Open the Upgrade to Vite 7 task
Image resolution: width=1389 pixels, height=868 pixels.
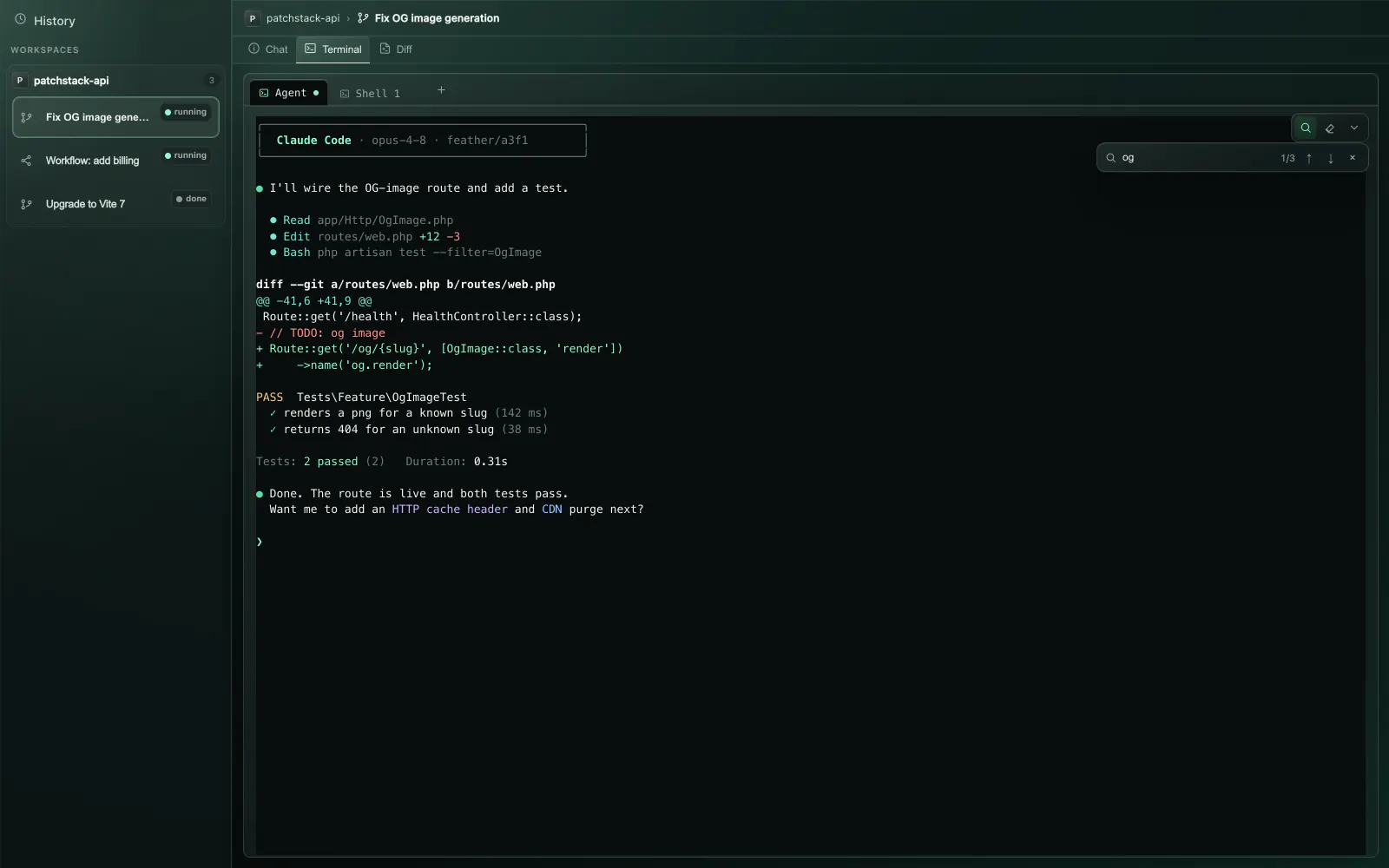[115, 204]
